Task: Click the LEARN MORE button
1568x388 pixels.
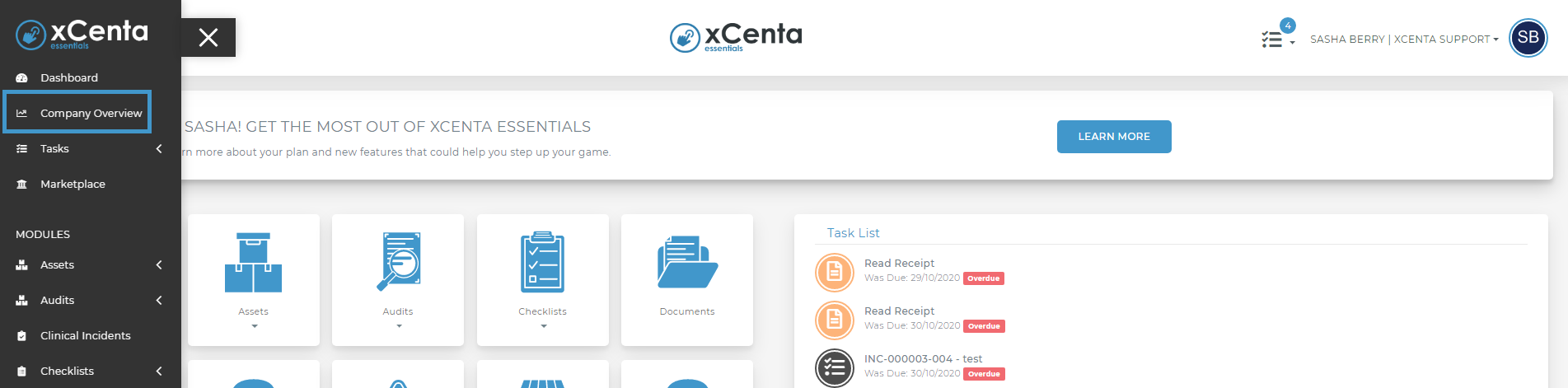Action: [1114, 137]
